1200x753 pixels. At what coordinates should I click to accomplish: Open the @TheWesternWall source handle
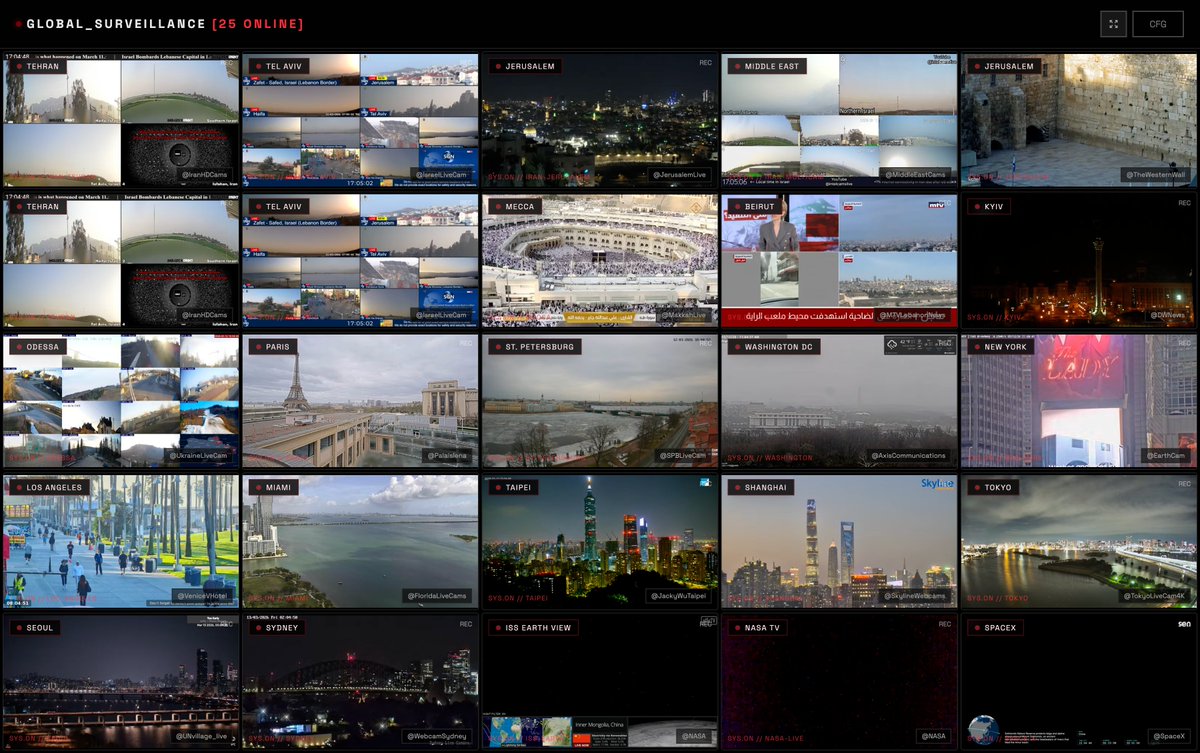(1156, 175)
